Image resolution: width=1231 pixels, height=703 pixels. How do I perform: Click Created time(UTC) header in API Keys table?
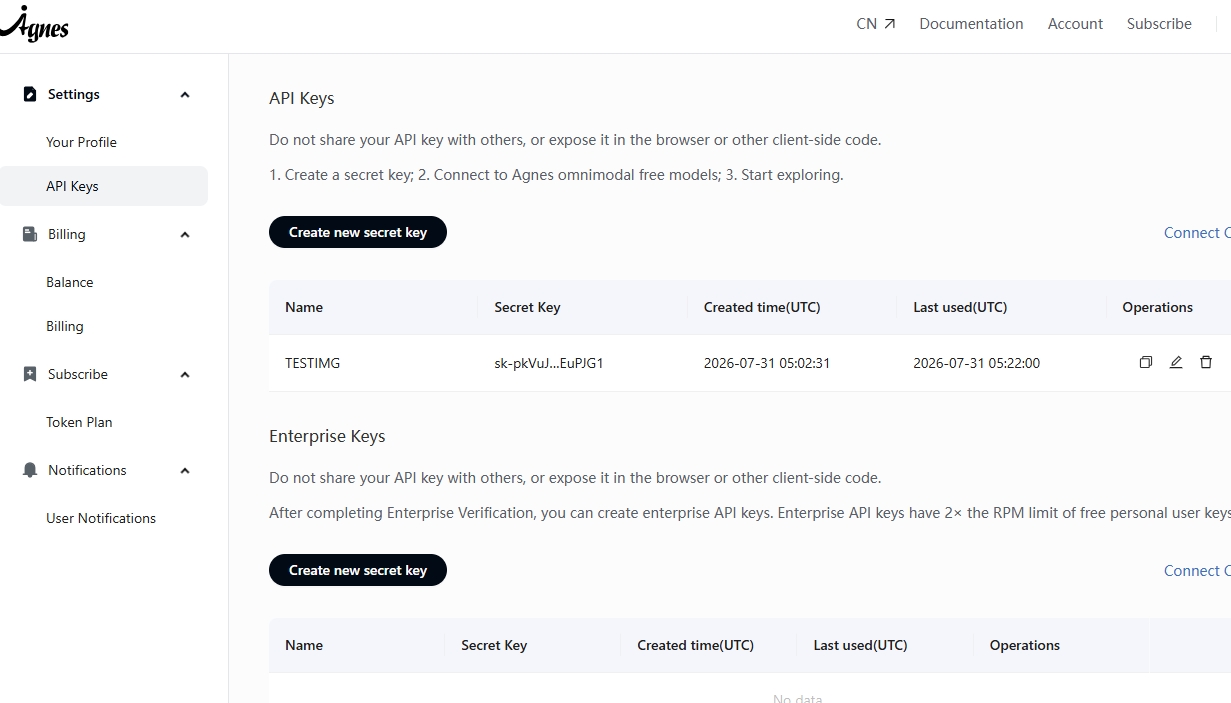pos(762,307)
